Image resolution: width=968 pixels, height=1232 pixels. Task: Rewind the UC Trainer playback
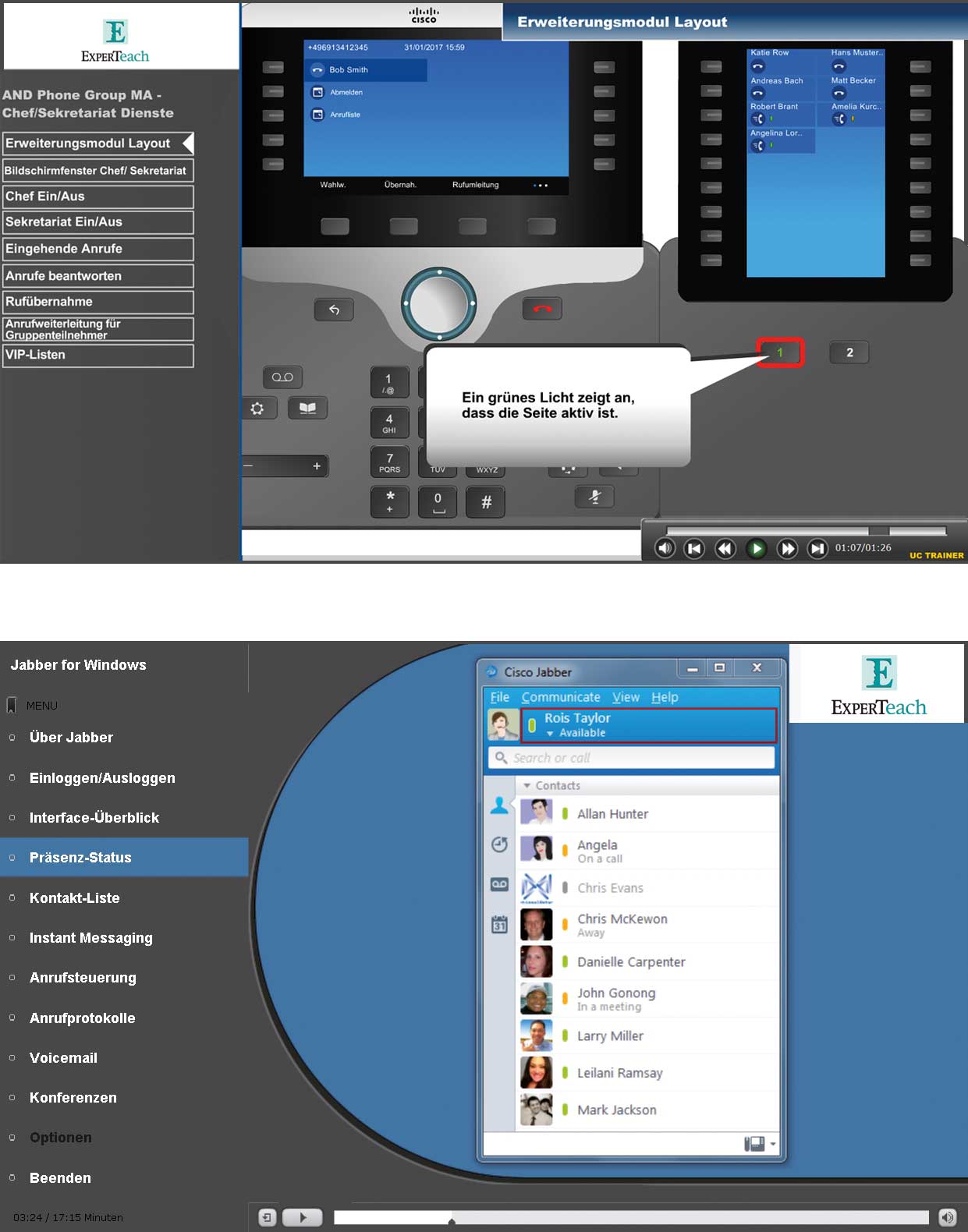725,548
